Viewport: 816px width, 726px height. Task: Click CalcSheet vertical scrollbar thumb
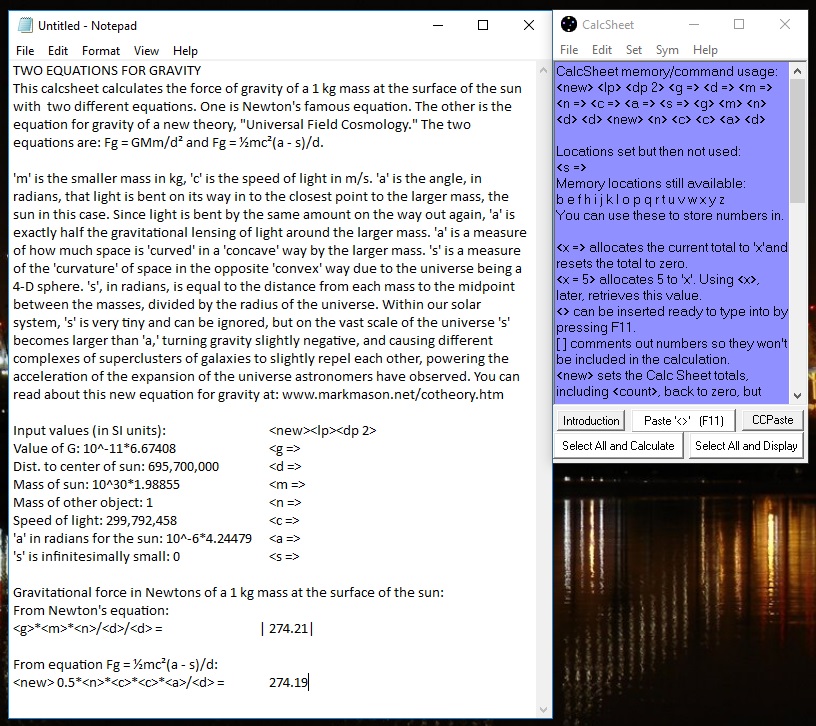click(x=797, y=141)
